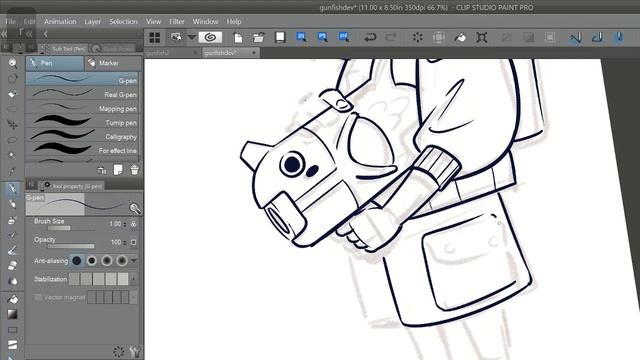Image resolution: width=640 pixels, height=360 pixels.
Task: Select the Pencil tool
Action: coord(13,204)
